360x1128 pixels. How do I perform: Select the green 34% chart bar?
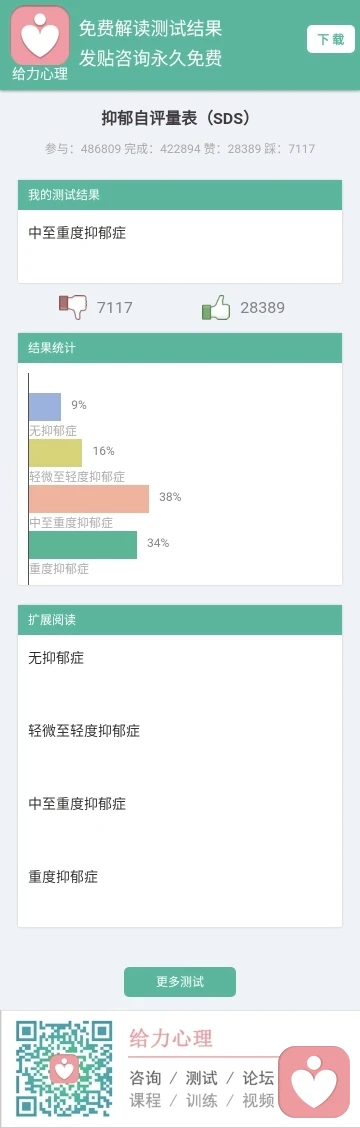coord(83,545)
